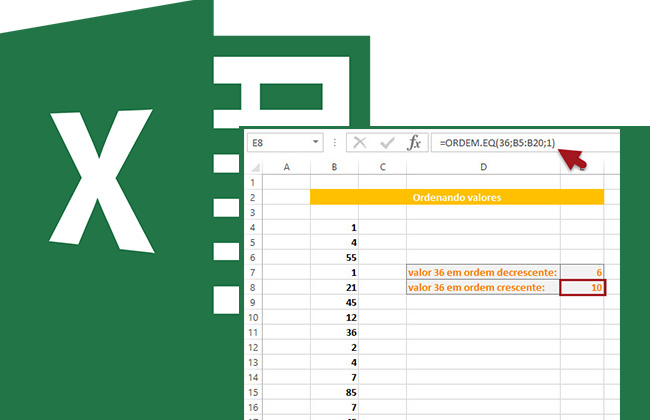Select row 10 header
Viewport: 650px width, 420px height.
click(x=253, y=317)
